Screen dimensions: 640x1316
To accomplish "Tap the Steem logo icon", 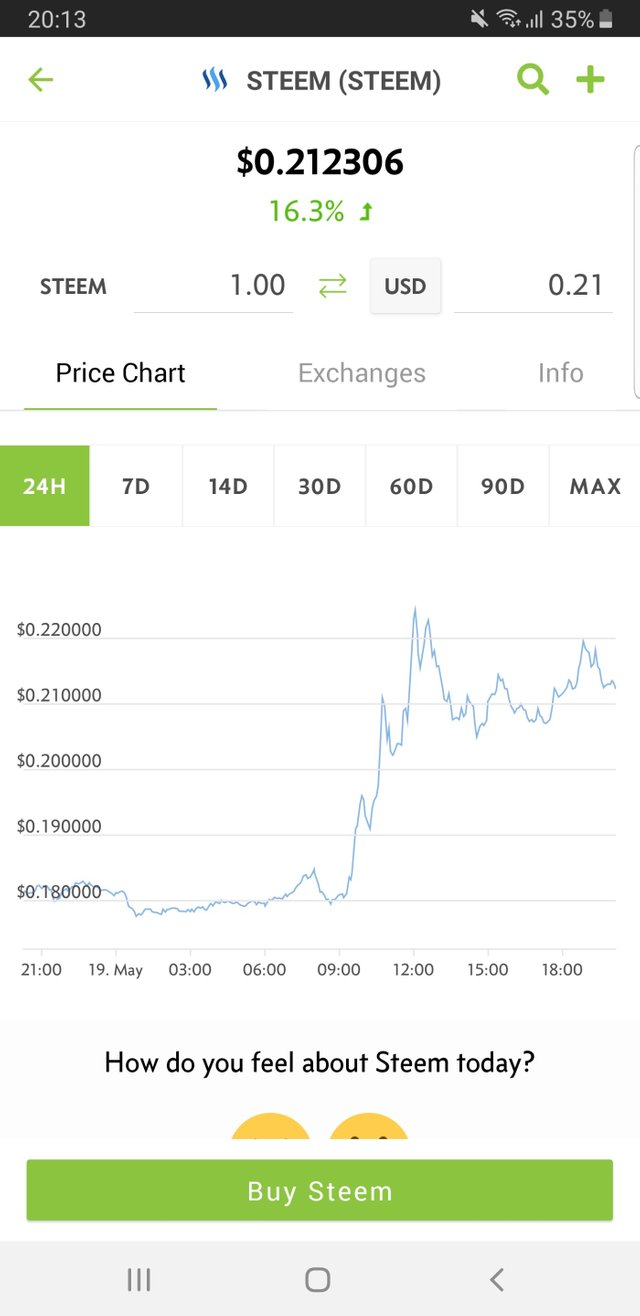I will (x=215, y=81).
